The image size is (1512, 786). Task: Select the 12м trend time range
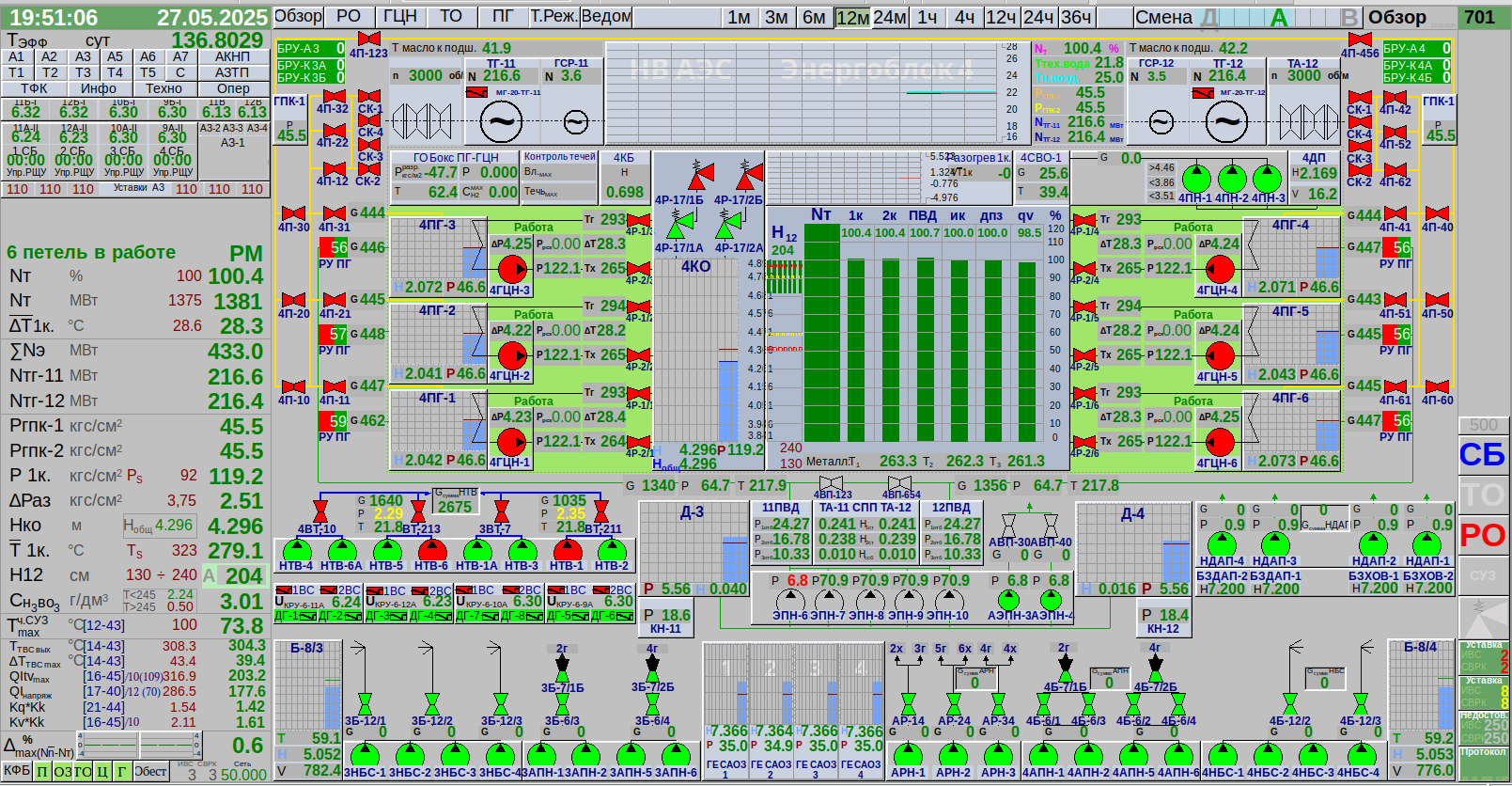point(852,17)
